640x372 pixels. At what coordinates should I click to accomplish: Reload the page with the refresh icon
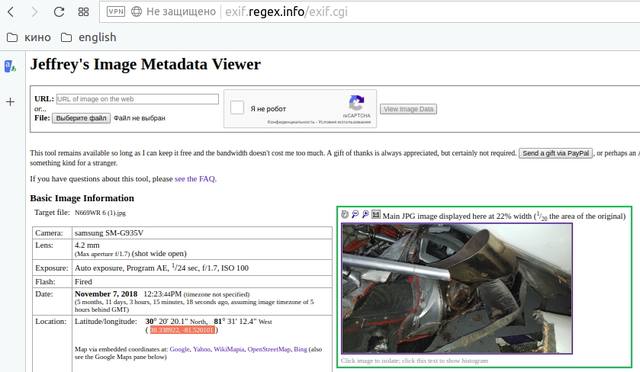point(59,12)
